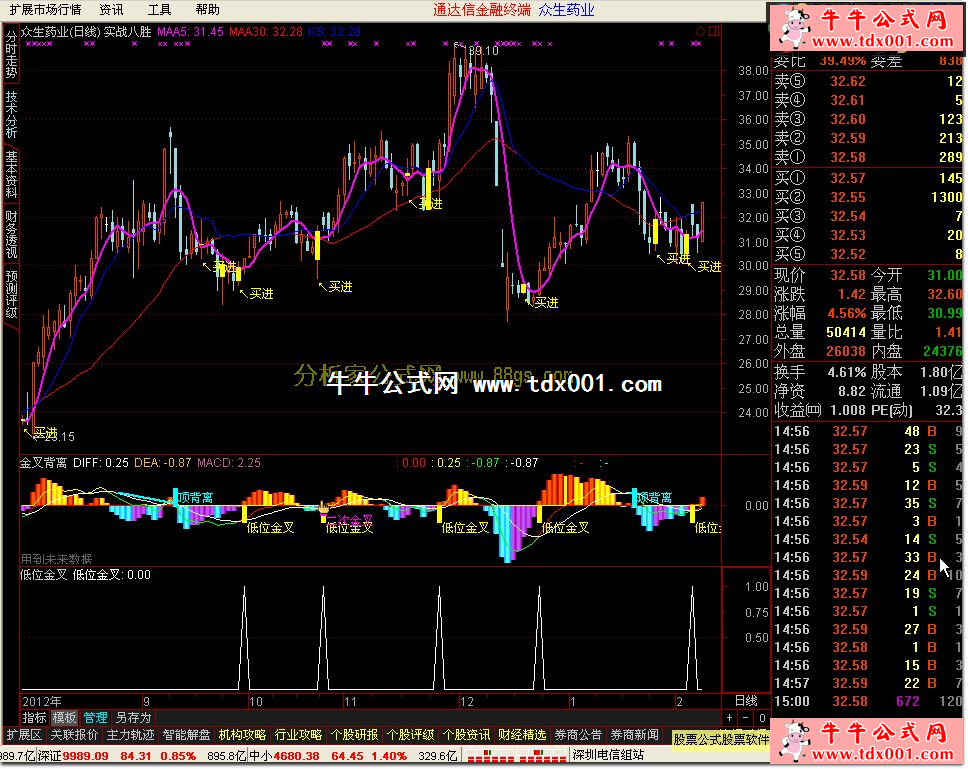
Task: Open the 工具 menu
Action: (x=159, y=10)
